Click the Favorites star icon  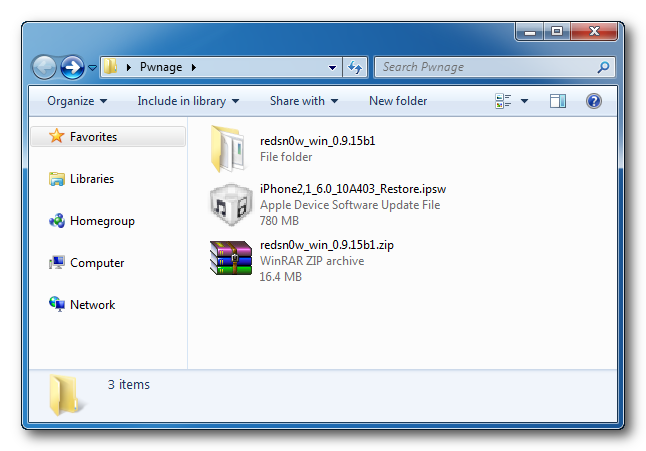[56, 136]
